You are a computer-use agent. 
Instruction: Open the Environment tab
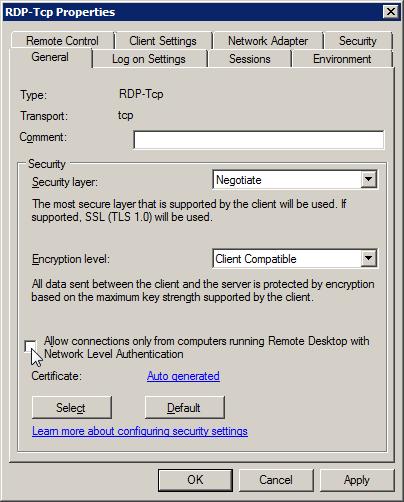click(342, 59)
